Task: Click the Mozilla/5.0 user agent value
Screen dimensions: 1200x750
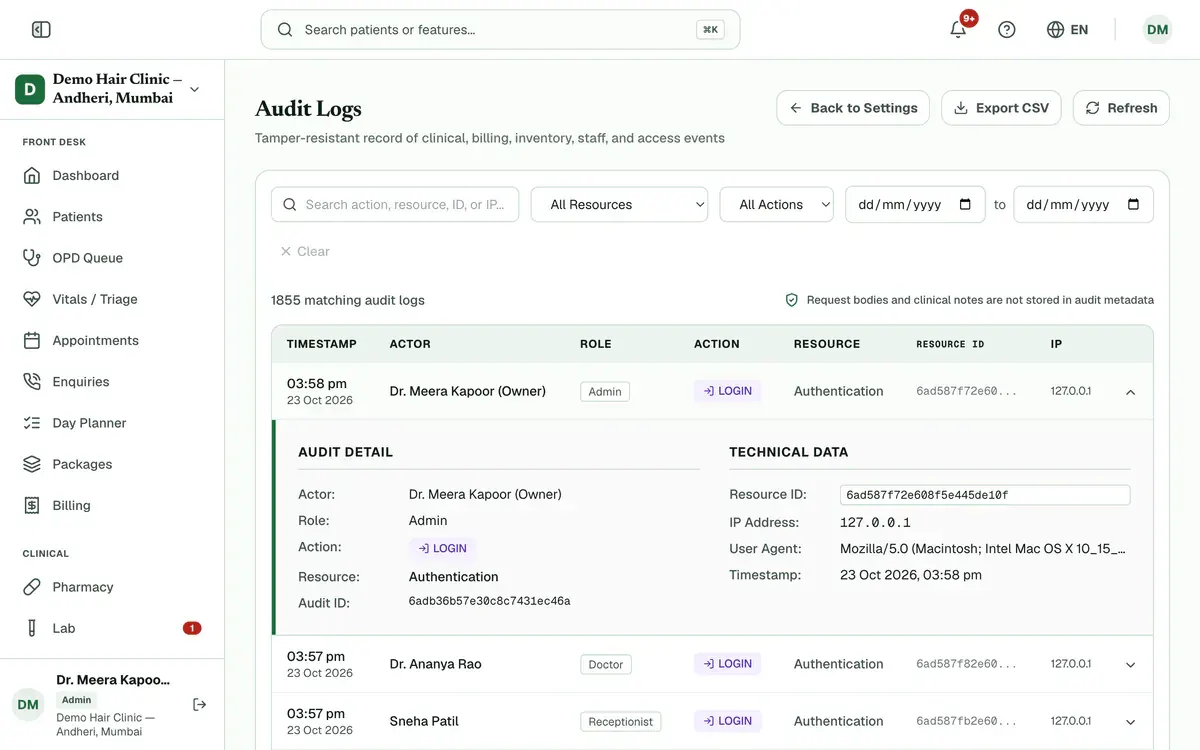Action: tap(983, 549)
